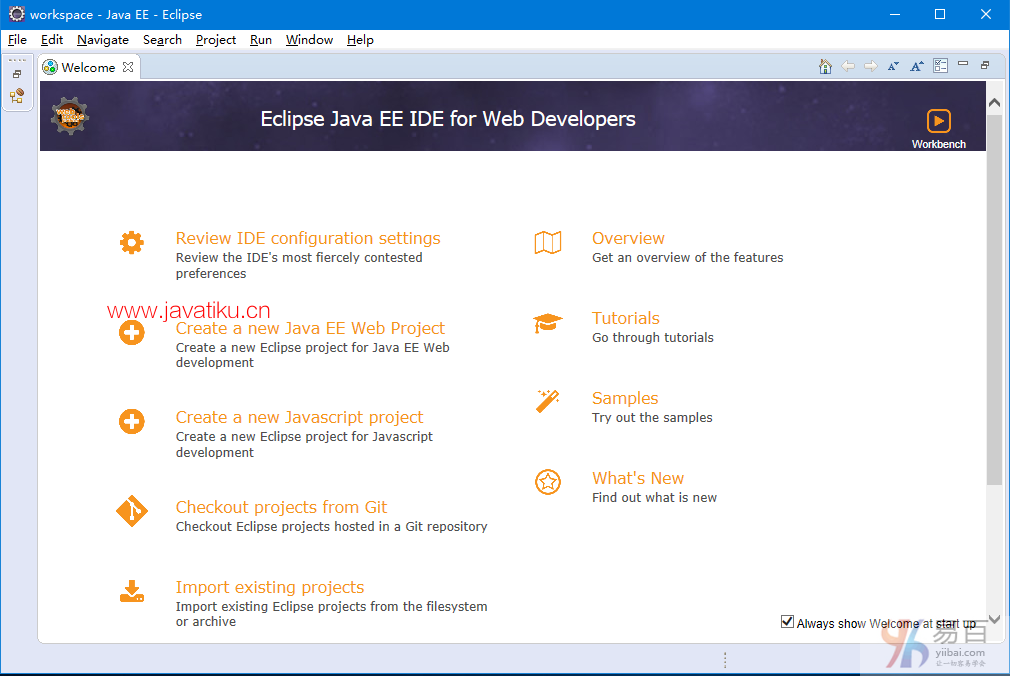
Task: Open the minimized view icon in left trim
Action: (17, 96)
